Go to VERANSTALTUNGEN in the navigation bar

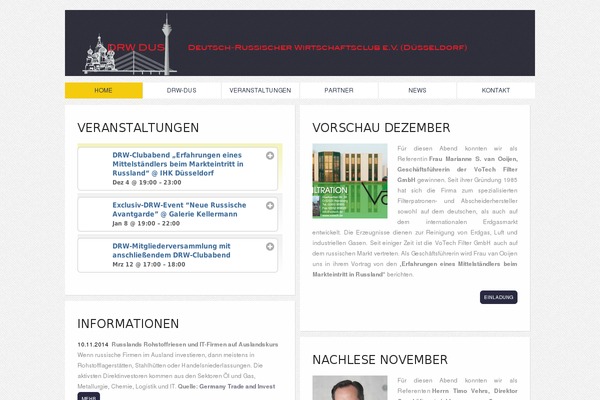tap(260, 90)
